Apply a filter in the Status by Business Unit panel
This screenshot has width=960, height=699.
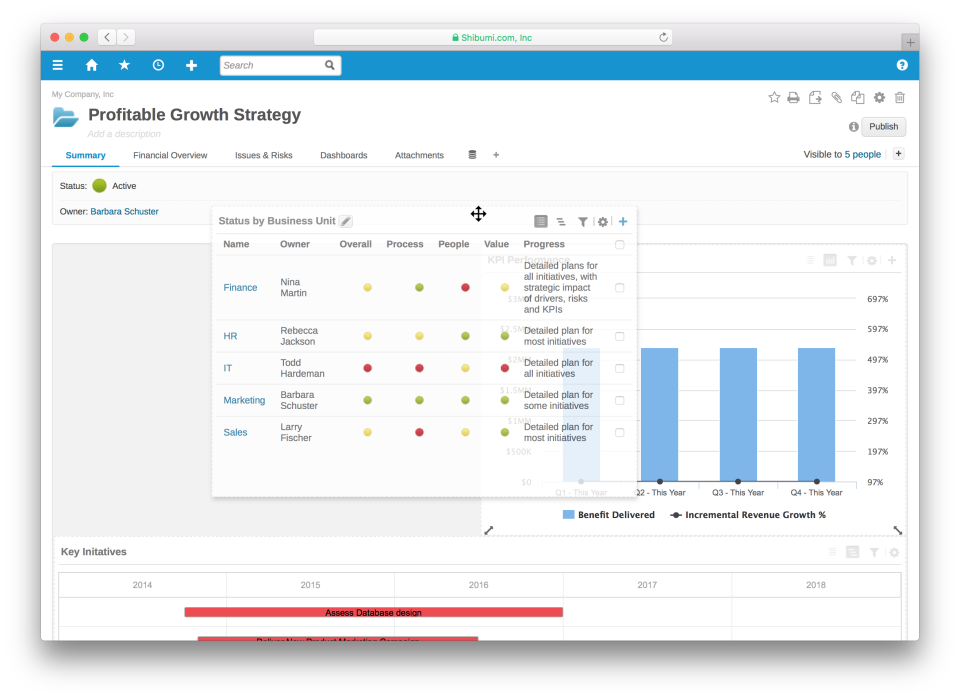(x=584, y=221)
